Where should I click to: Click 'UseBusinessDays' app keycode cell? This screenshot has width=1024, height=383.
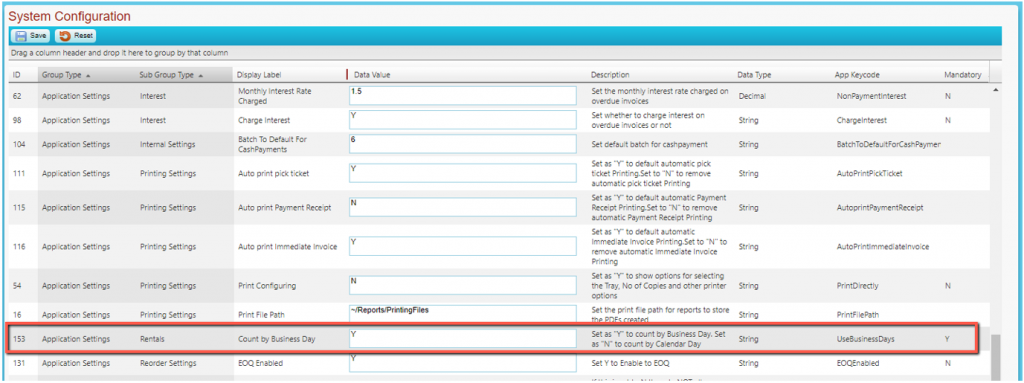[x=865, y=340]
